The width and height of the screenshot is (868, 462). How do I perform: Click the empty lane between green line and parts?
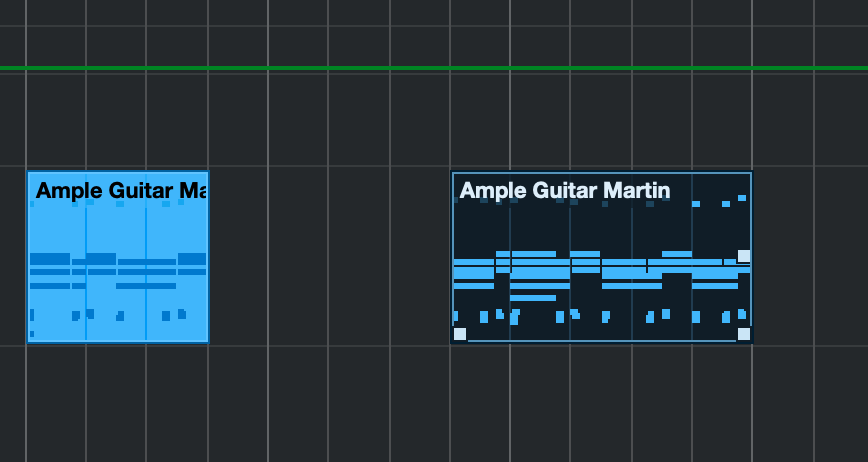[434, 118]
